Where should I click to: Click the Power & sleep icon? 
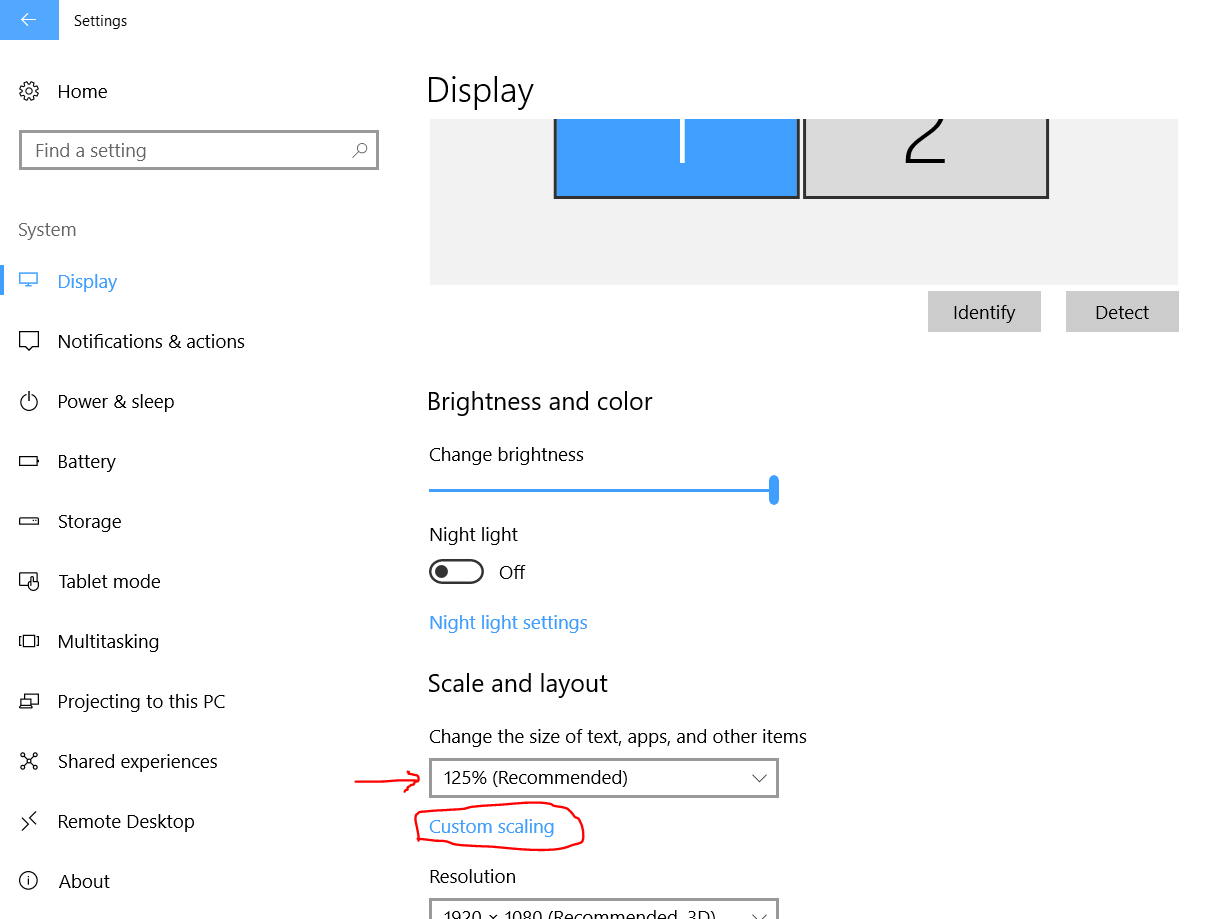(x=29, y=402)
